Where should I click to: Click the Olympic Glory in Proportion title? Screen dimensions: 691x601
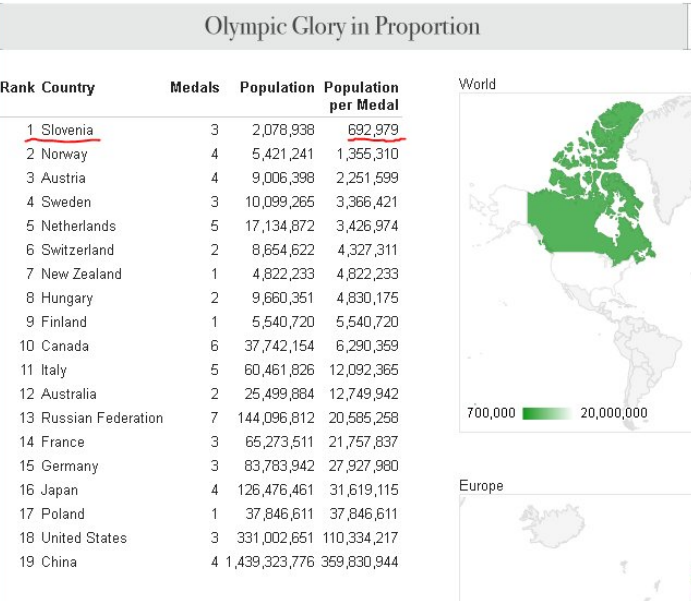click(342, 26)
